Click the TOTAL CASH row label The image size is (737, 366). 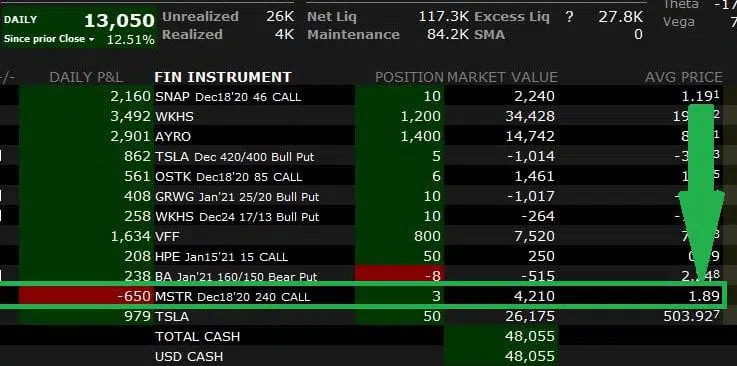197,336
